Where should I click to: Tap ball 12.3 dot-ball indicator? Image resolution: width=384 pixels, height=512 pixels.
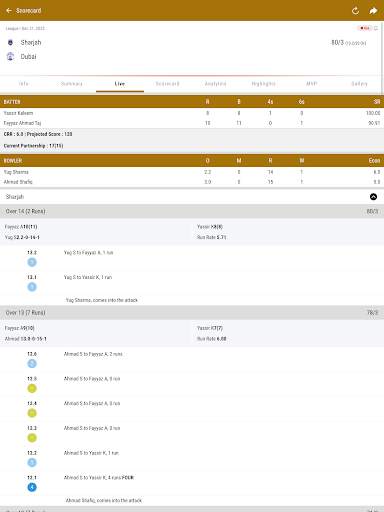pyautogui.click(x=32, y=438)
